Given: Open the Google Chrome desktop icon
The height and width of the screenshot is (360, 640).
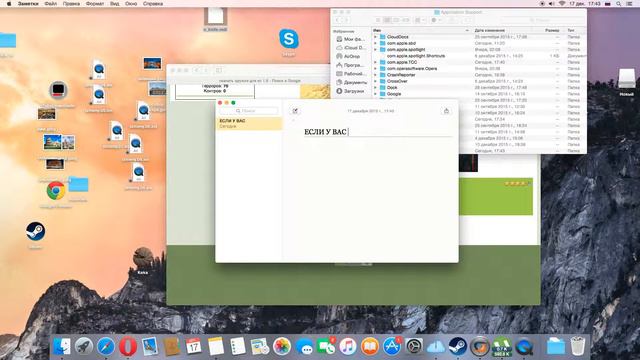Looking at the screenshot, I should pyautogui.click(x=56, y=191).
